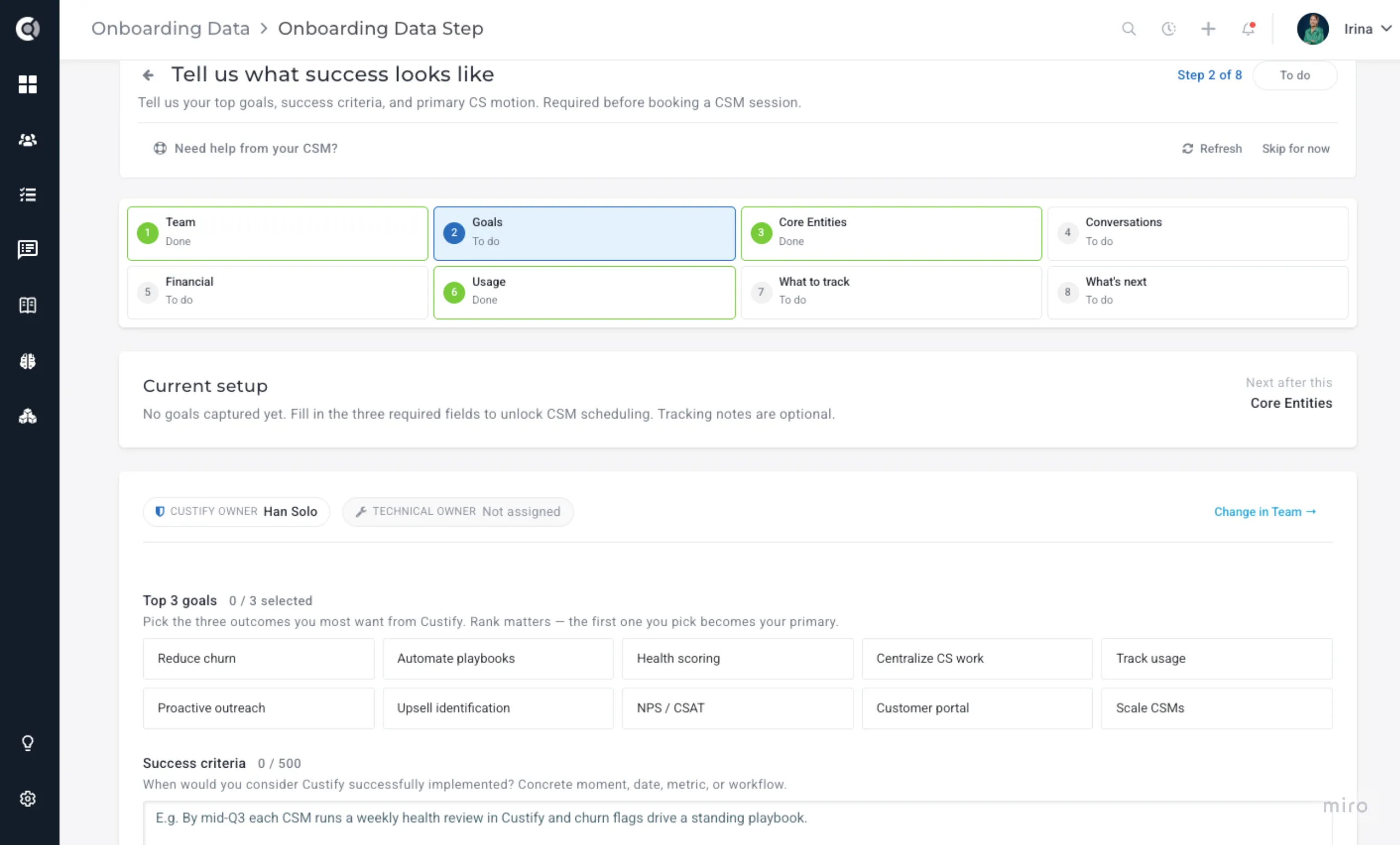Click Skip for now
Screen dimensions: 1400x845
coord(1296,149)
